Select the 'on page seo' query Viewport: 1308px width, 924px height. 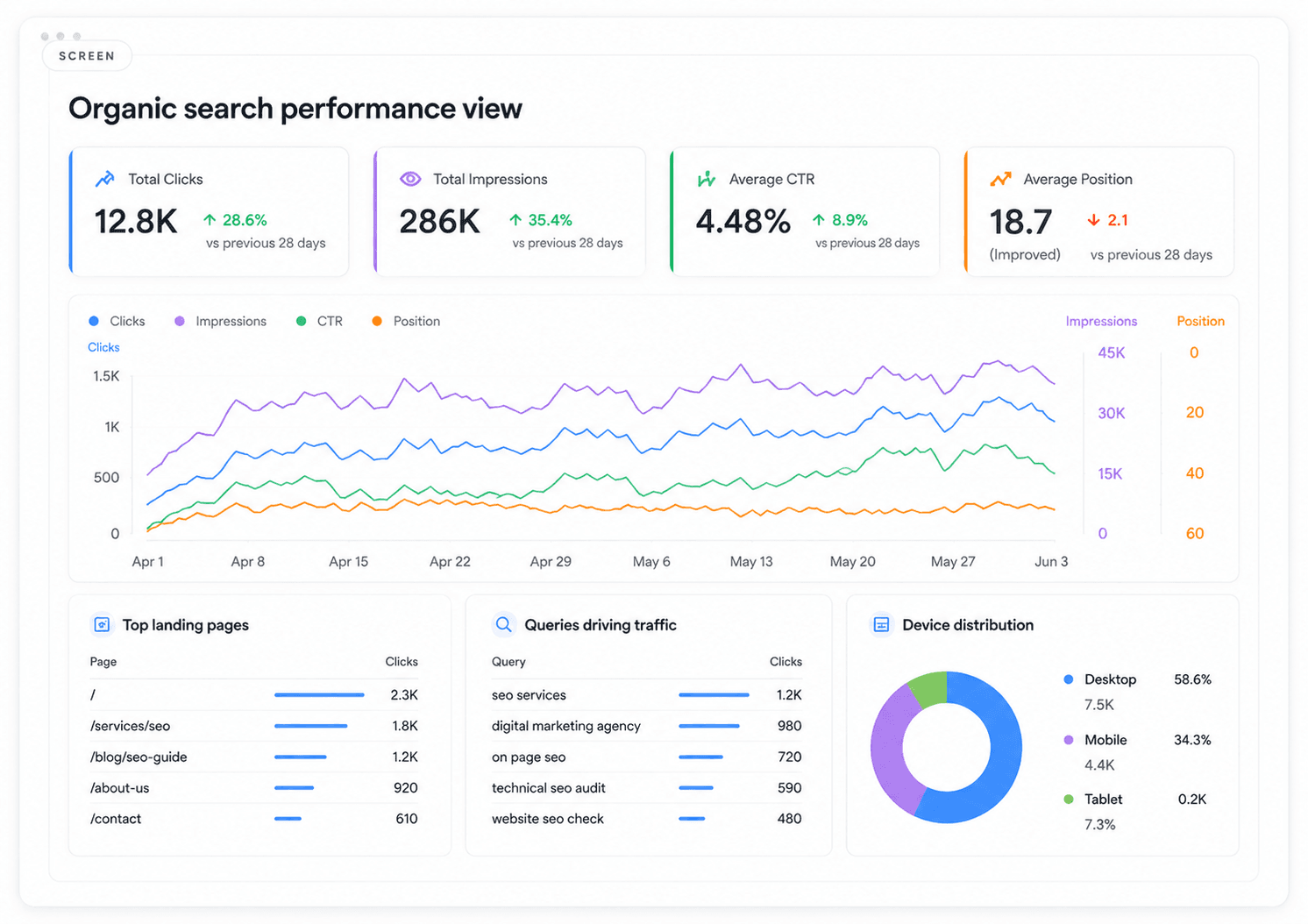click(647, 757)
